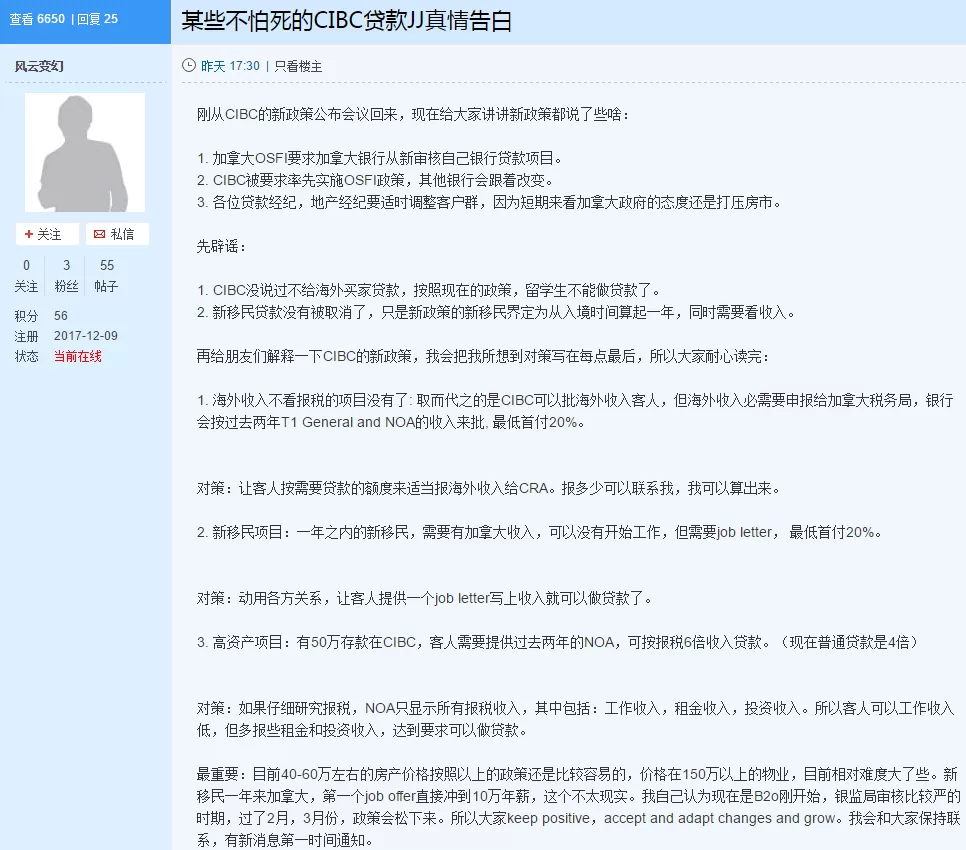Viewport: 966px width, 850px height.
Task: Click the 查看 6650 view count
Action: coord(37,19)
